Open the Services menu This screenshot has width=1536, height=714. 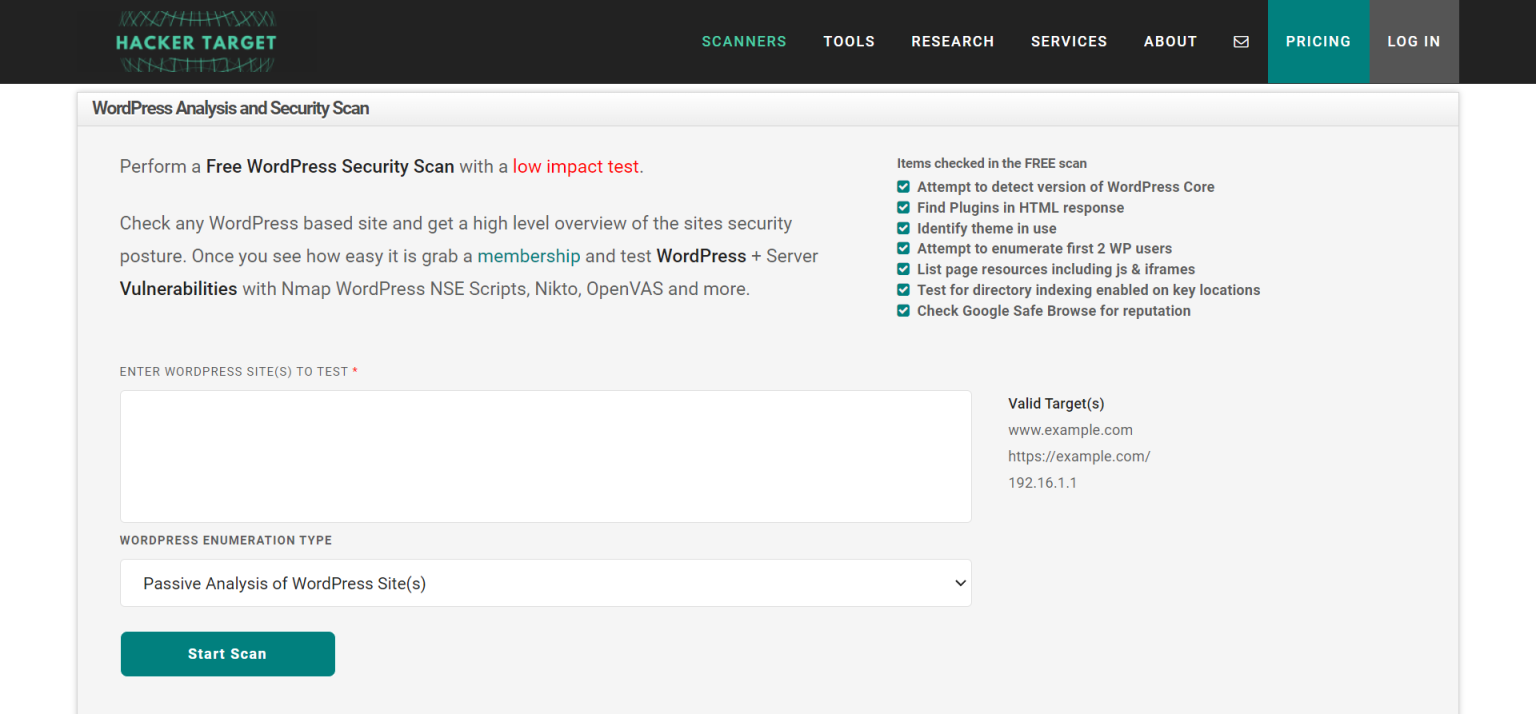pyautogui.click(x=1069, y=42)
